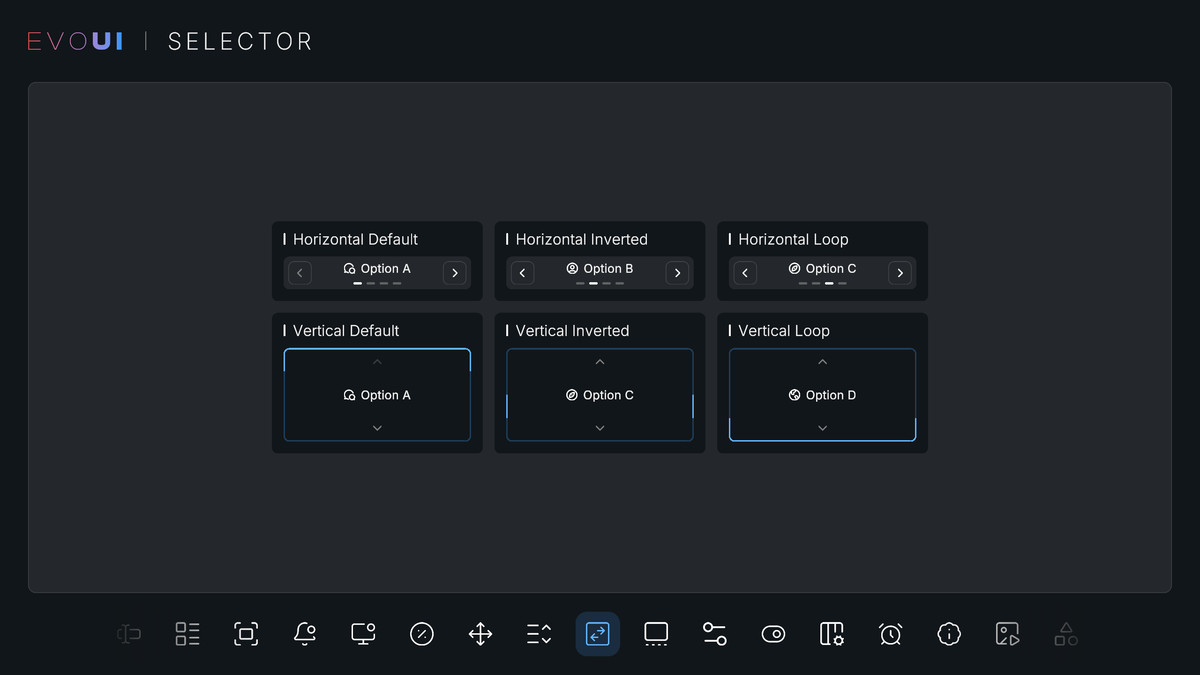
Task: Open the down chevron in Vertical Inverted selector
Action: pyautogui.click(x=600, y=429)
